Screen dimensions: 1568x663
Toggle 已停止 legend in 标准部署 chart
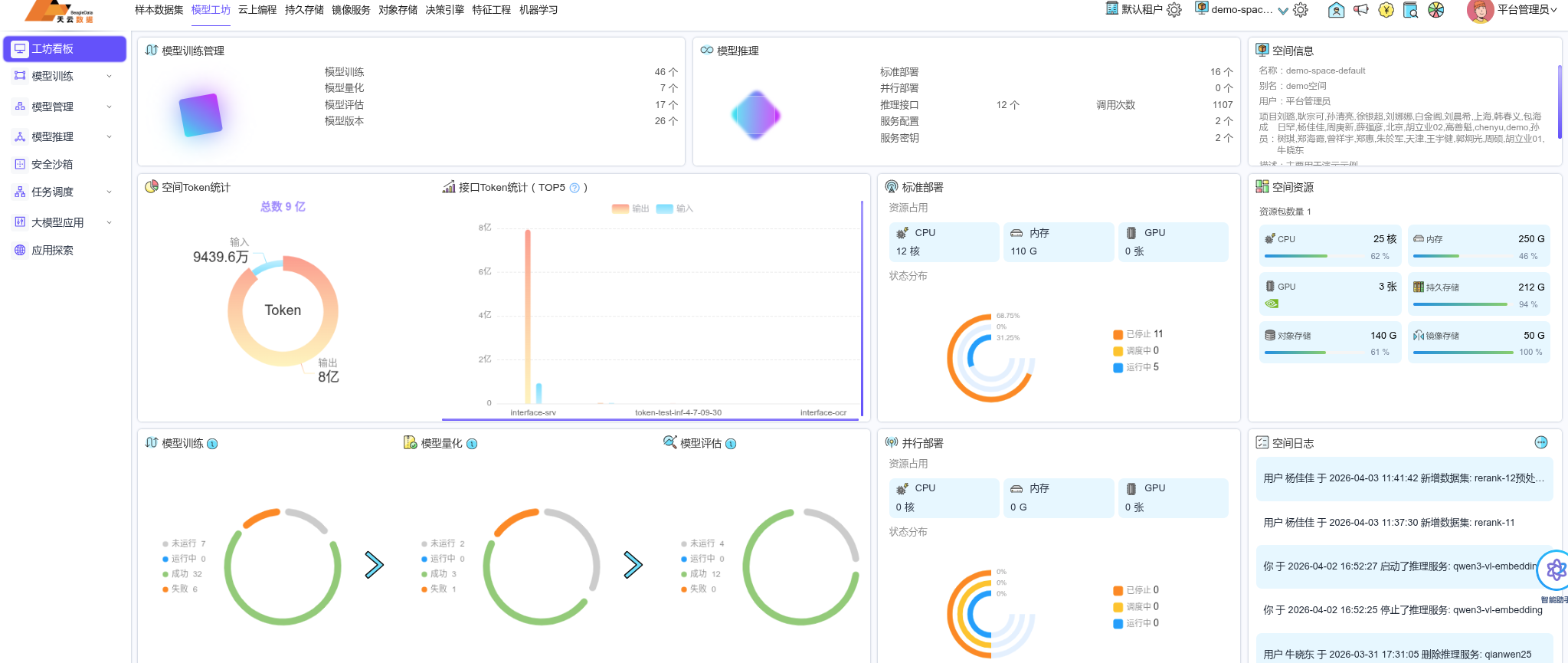click(1138, 334)
